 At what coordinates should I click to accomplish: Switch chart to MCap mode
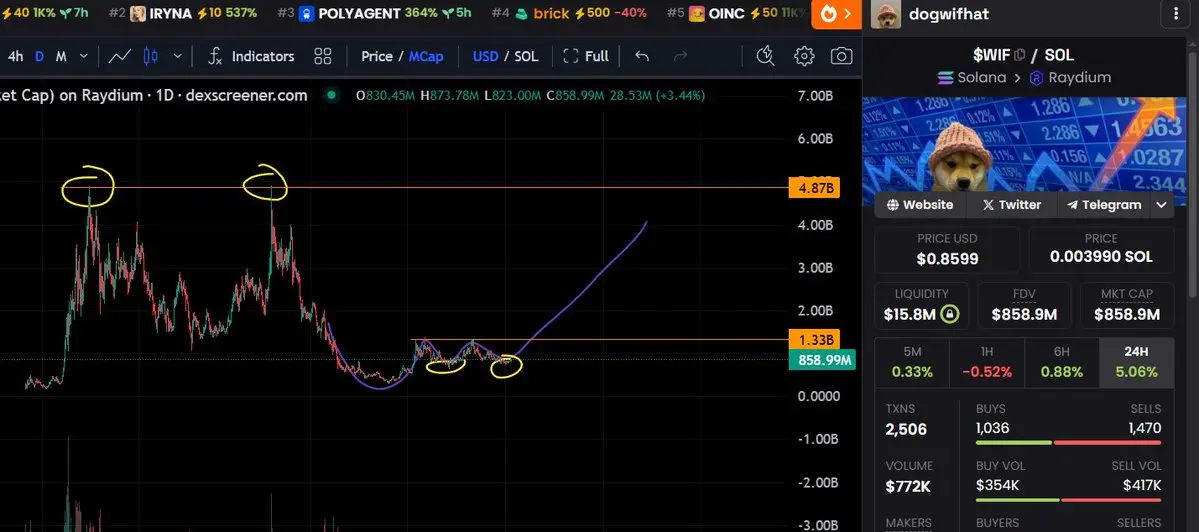[x=426, y=56]
